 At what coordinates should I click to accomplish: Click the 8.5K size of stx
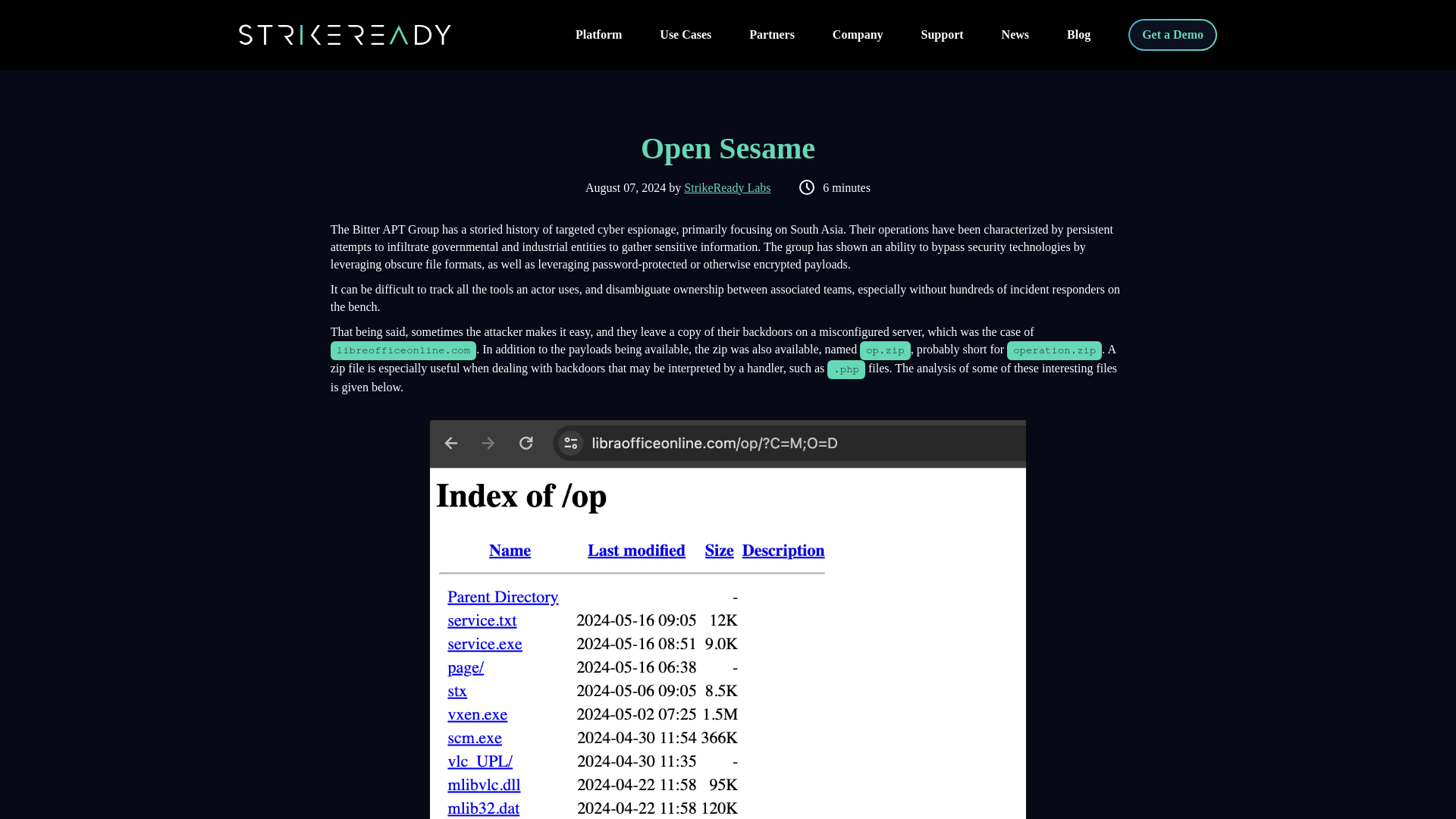[x=721, y=692]
